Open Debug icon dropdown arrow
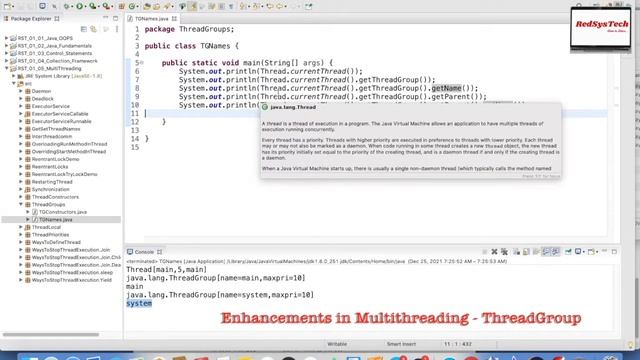Image resolution: width=640 pixels, height=360 pixels. pos(72,7)
